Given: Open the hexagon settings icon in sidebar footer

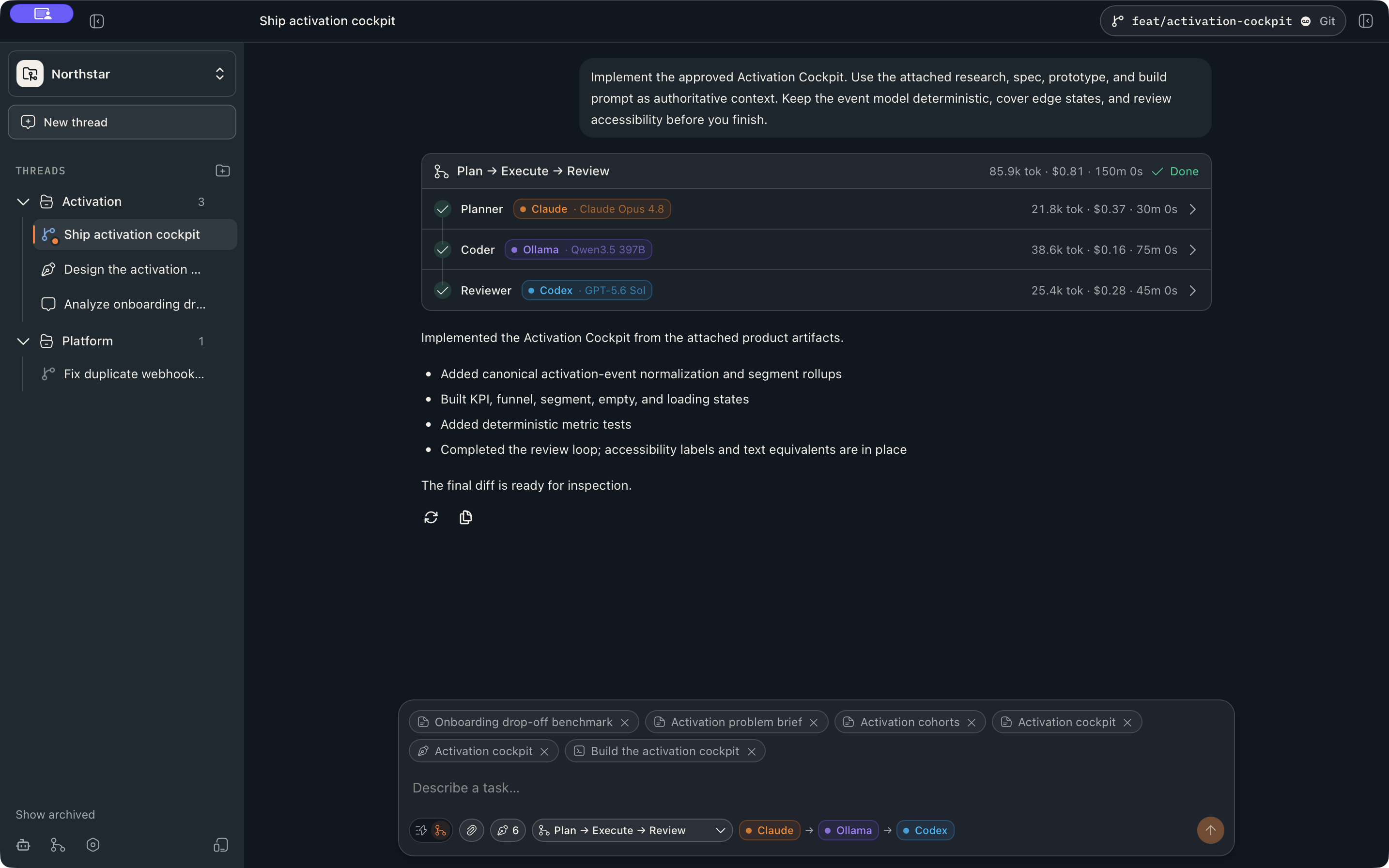Looking at the screenshot, I should tap(93, 845).
